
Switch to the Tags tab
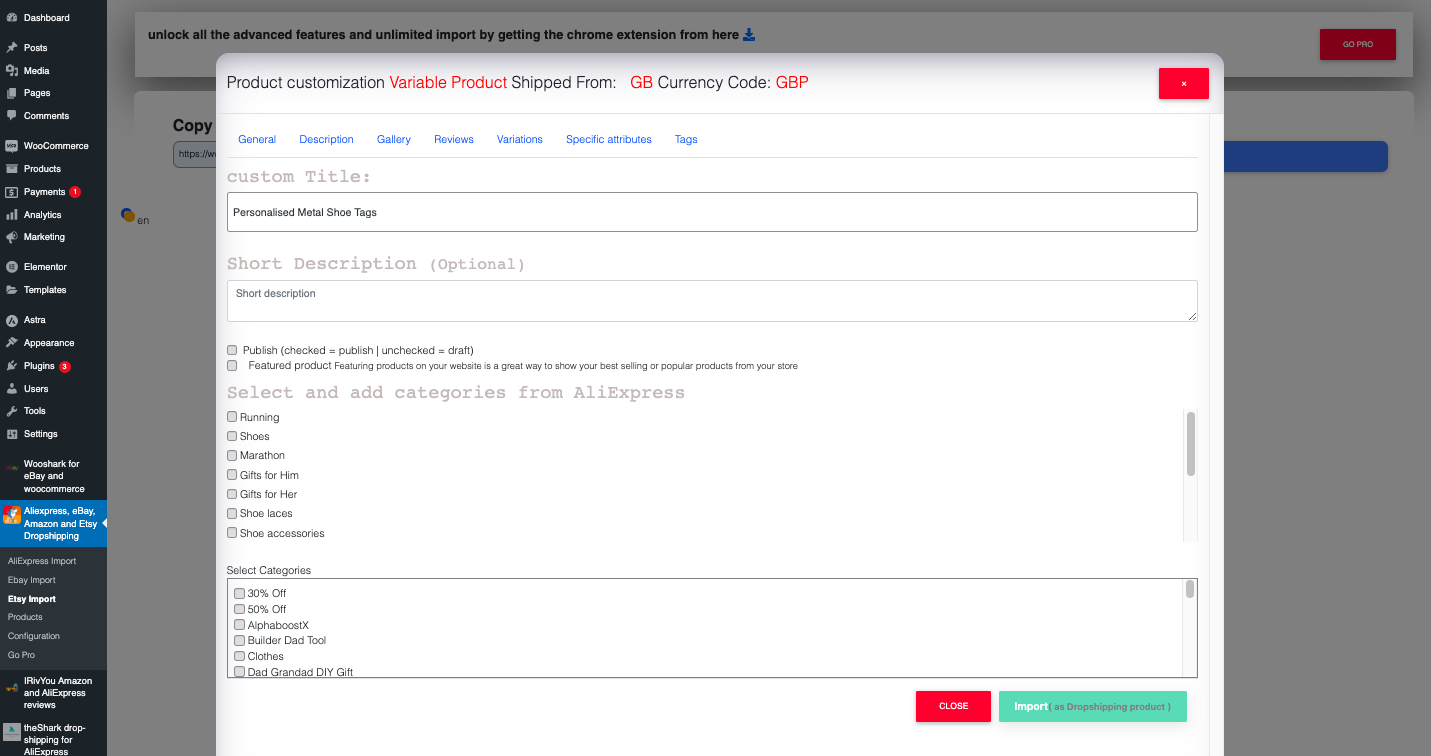[686, 139]
